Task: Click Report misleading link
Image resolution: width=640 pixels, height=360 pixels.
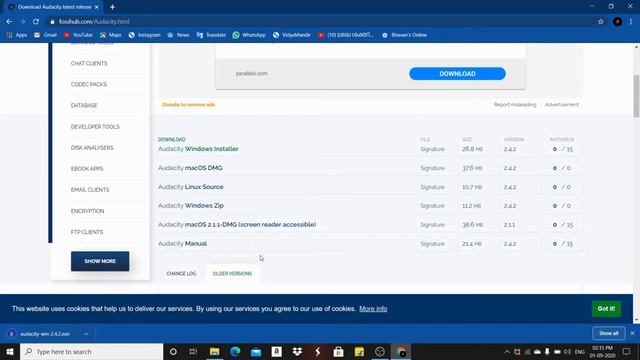Action: [x=515, y=105]
